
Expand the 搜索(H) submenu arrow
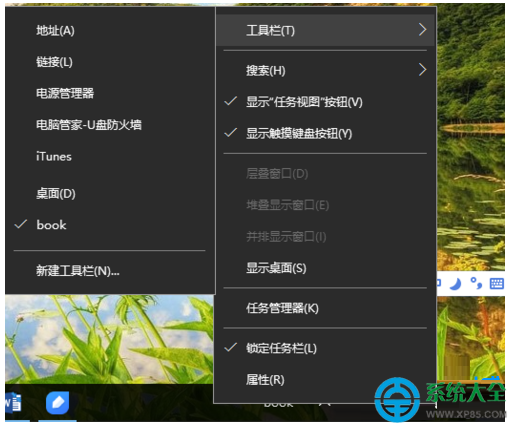(x=422, y=70)
